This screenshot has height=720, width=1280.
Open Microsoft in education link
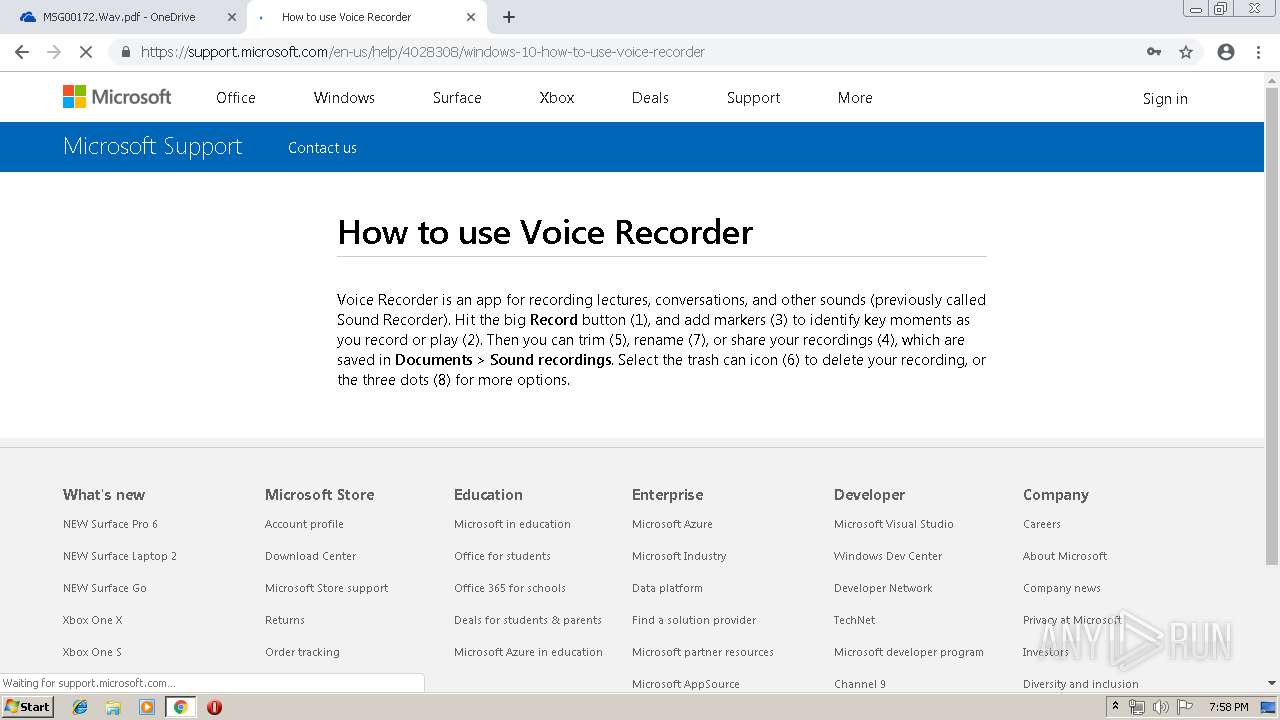click(512, 524)
